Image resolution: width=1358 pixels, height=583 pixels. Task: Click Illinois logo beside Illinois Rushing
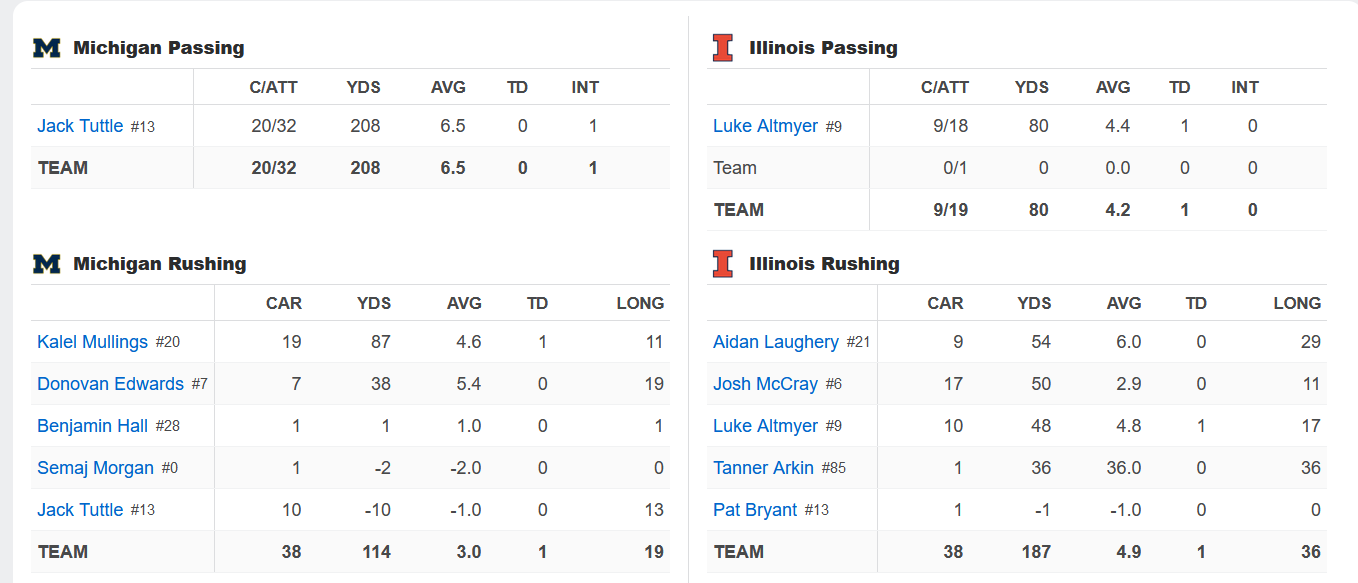click(722, 264)
